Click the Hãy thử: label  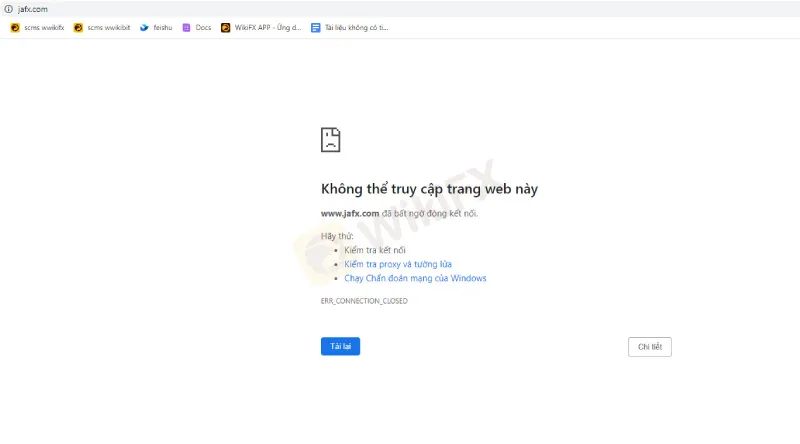coord(337,236)
